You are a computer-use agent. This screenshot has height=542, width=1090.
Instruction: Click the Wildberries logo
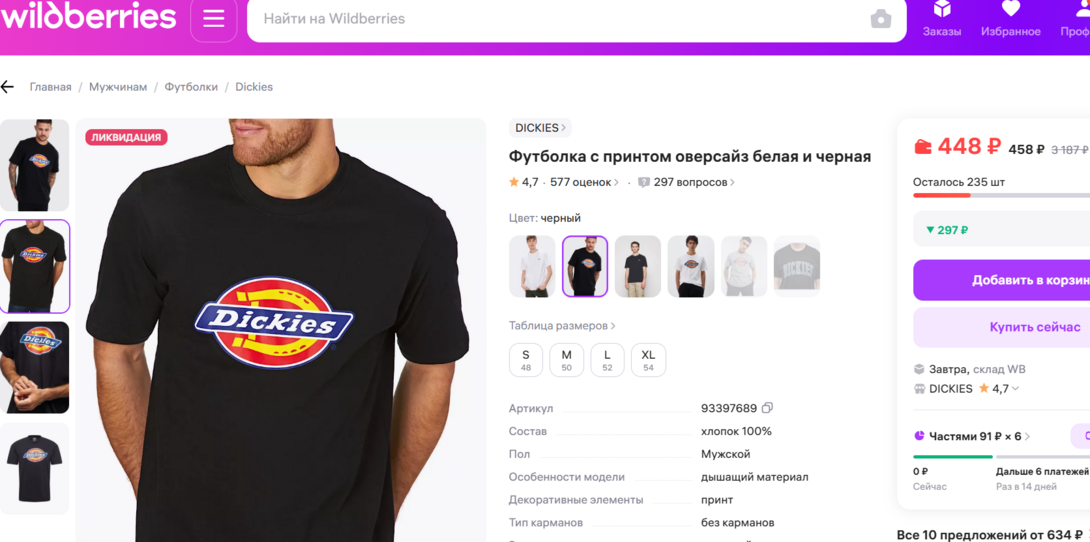click(88, 16)
